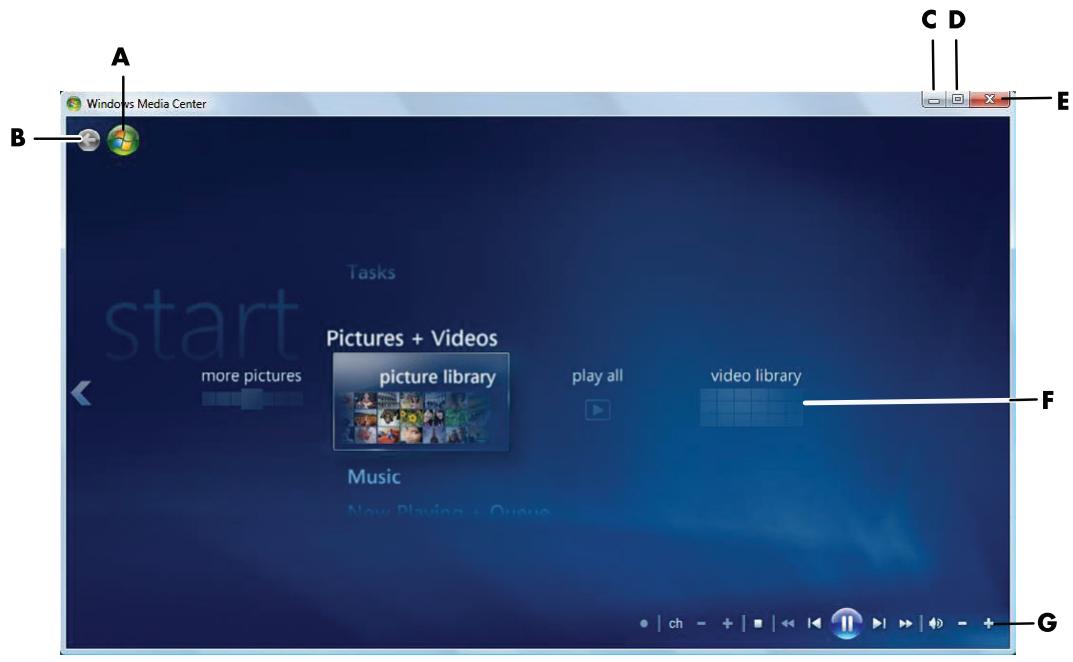Select the Pictures + Videos menu heading
Viewport: 1073px width, 662px height.
411,338
